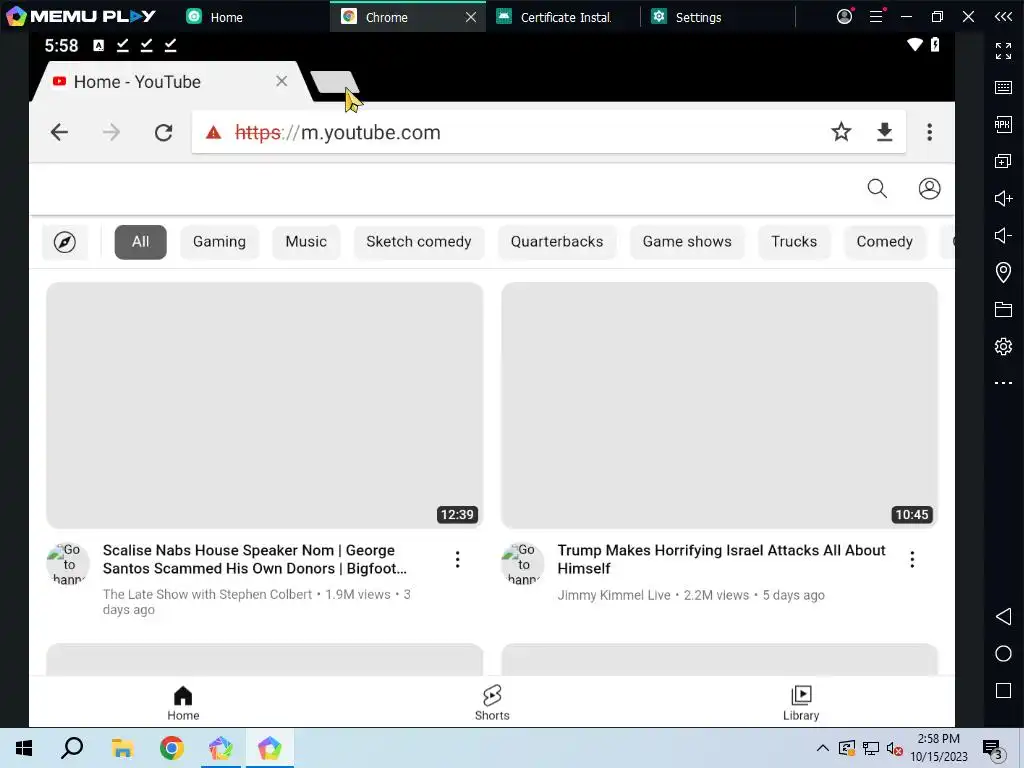Show hidden system tray icons
This screenshot has width=1024, height=768.
pyautogui.click(x=823, y=748)
